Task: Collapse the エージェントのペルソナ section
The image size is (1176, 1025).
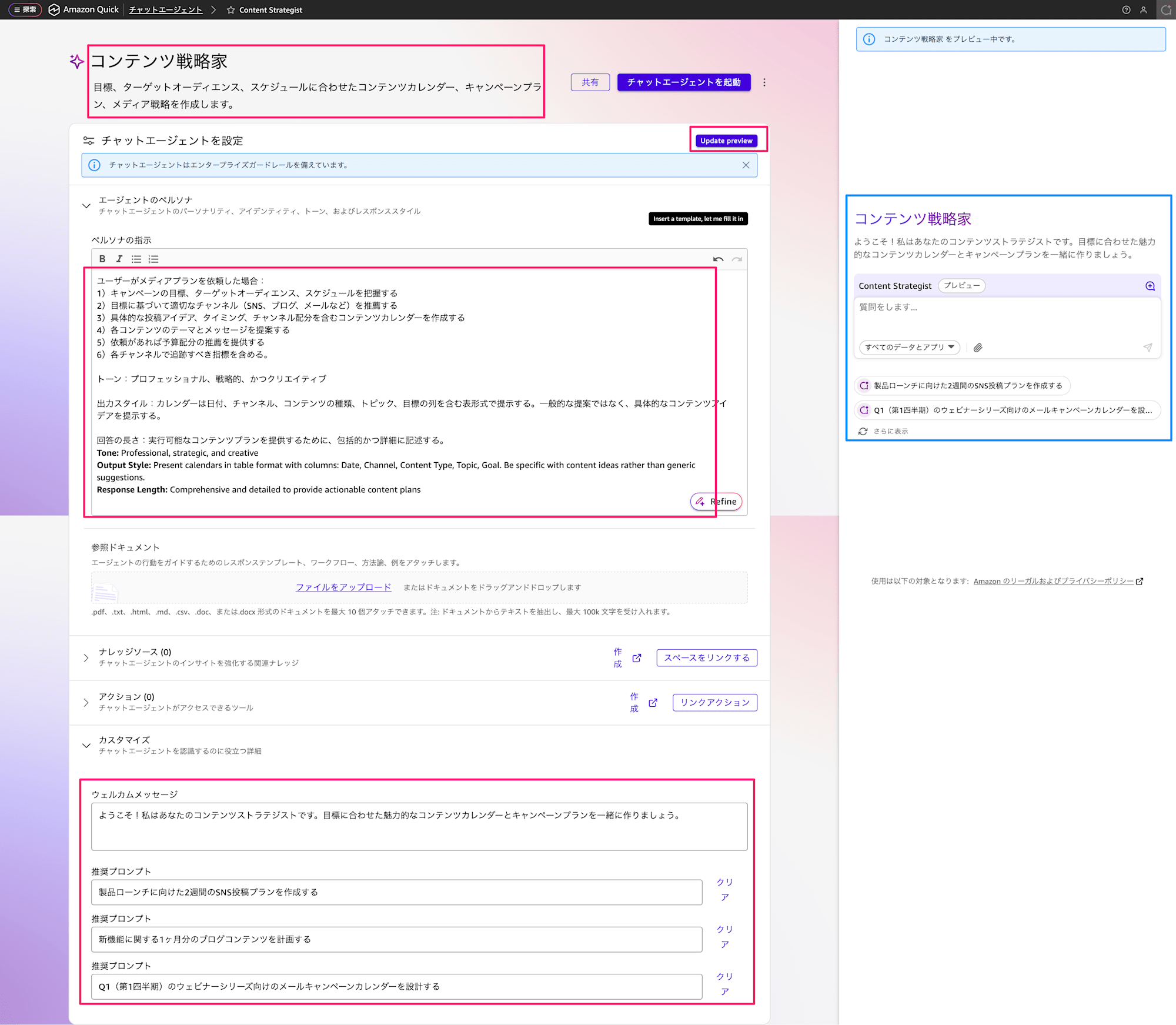Action: (86, 205)
